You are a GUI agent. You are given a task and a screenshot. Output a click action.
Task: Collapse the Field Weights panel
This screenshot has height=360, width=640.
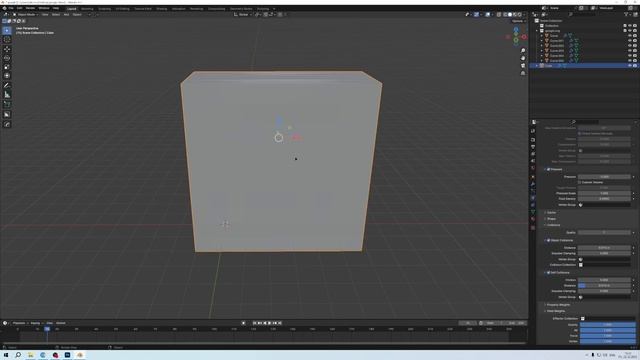tap(555, 311)
